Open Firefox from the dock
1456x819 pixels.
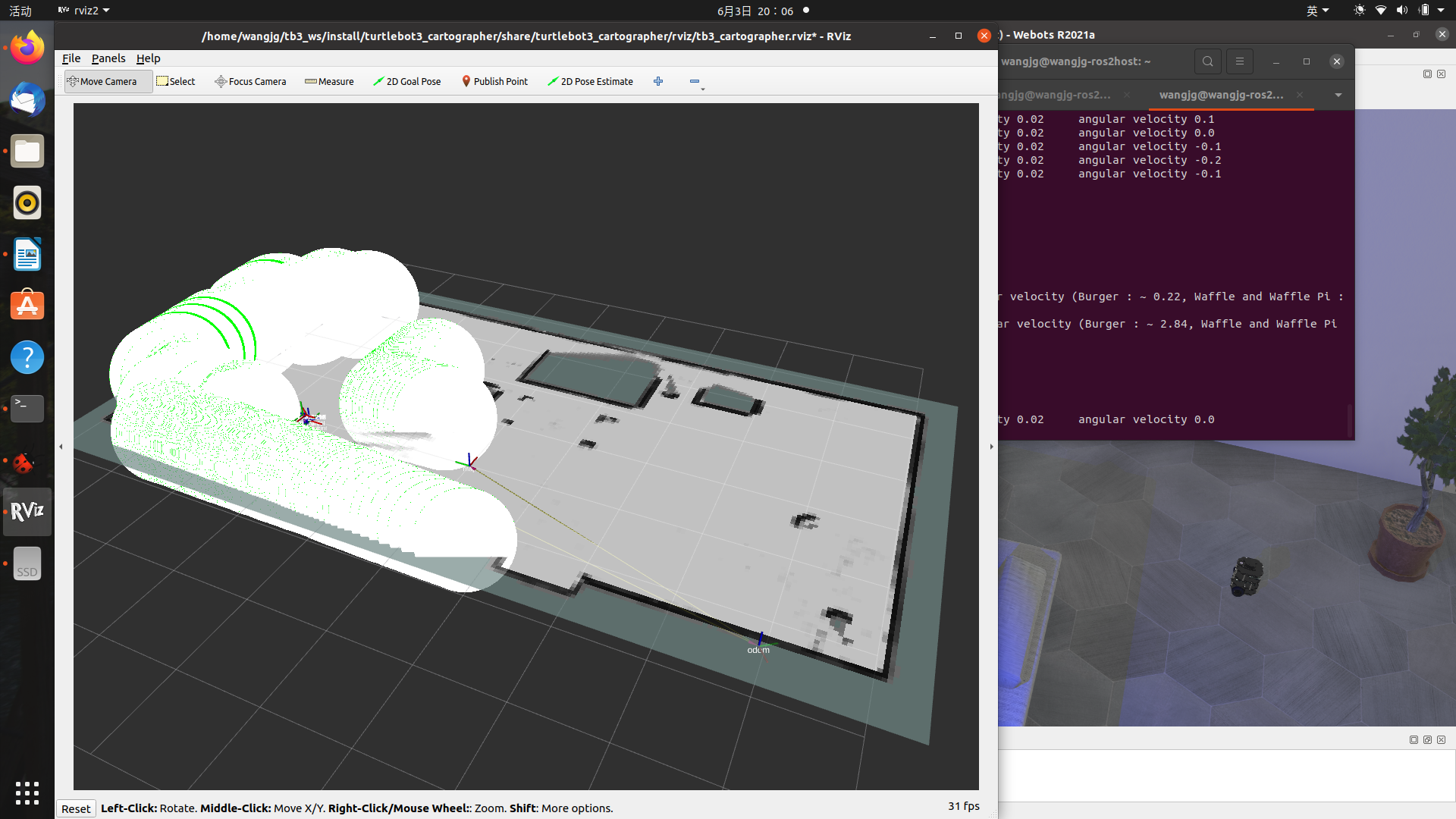[x=27, y=48]
